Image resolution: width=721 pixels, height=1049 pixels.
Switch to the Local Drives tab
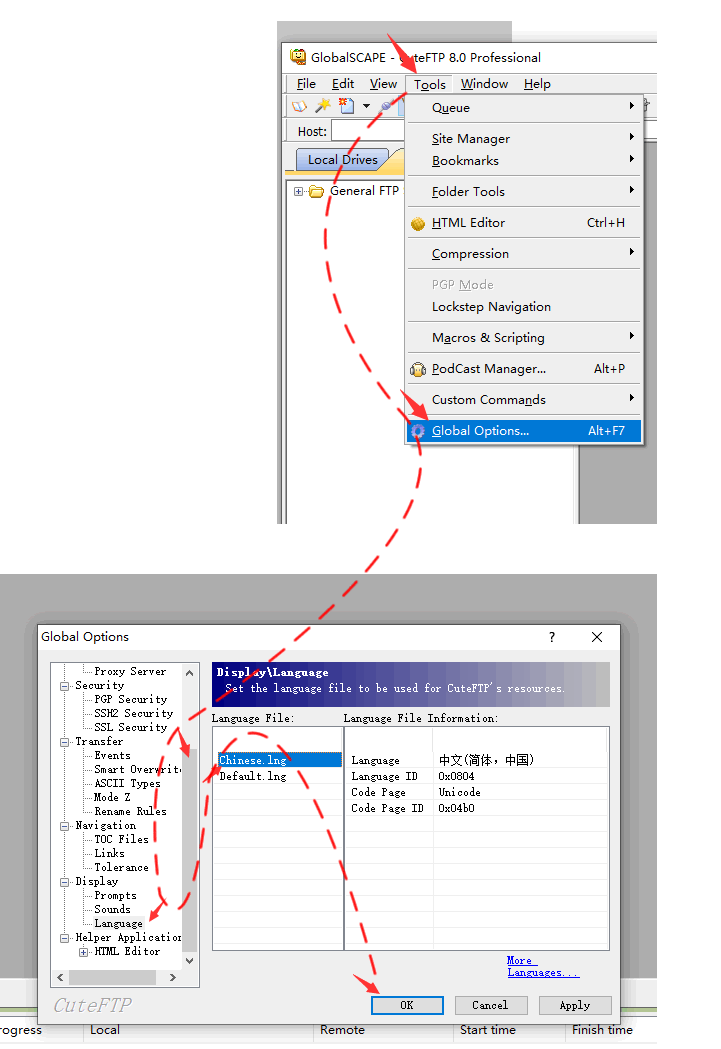click(x=342, y=160)
